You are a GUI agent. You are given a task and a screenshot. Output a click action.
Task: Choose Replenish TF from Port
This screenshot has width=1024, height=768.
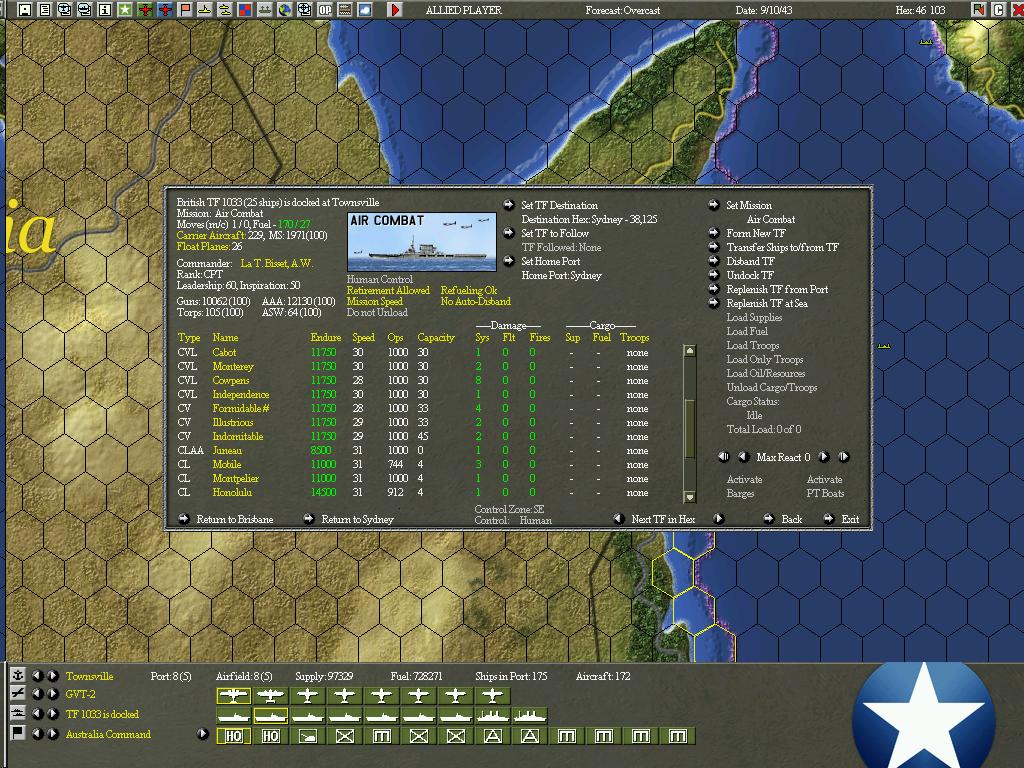776,289
